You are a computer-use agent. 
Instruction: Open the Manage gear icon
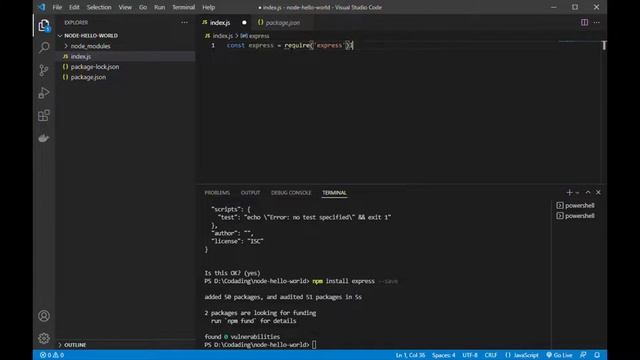coord(44,338)
